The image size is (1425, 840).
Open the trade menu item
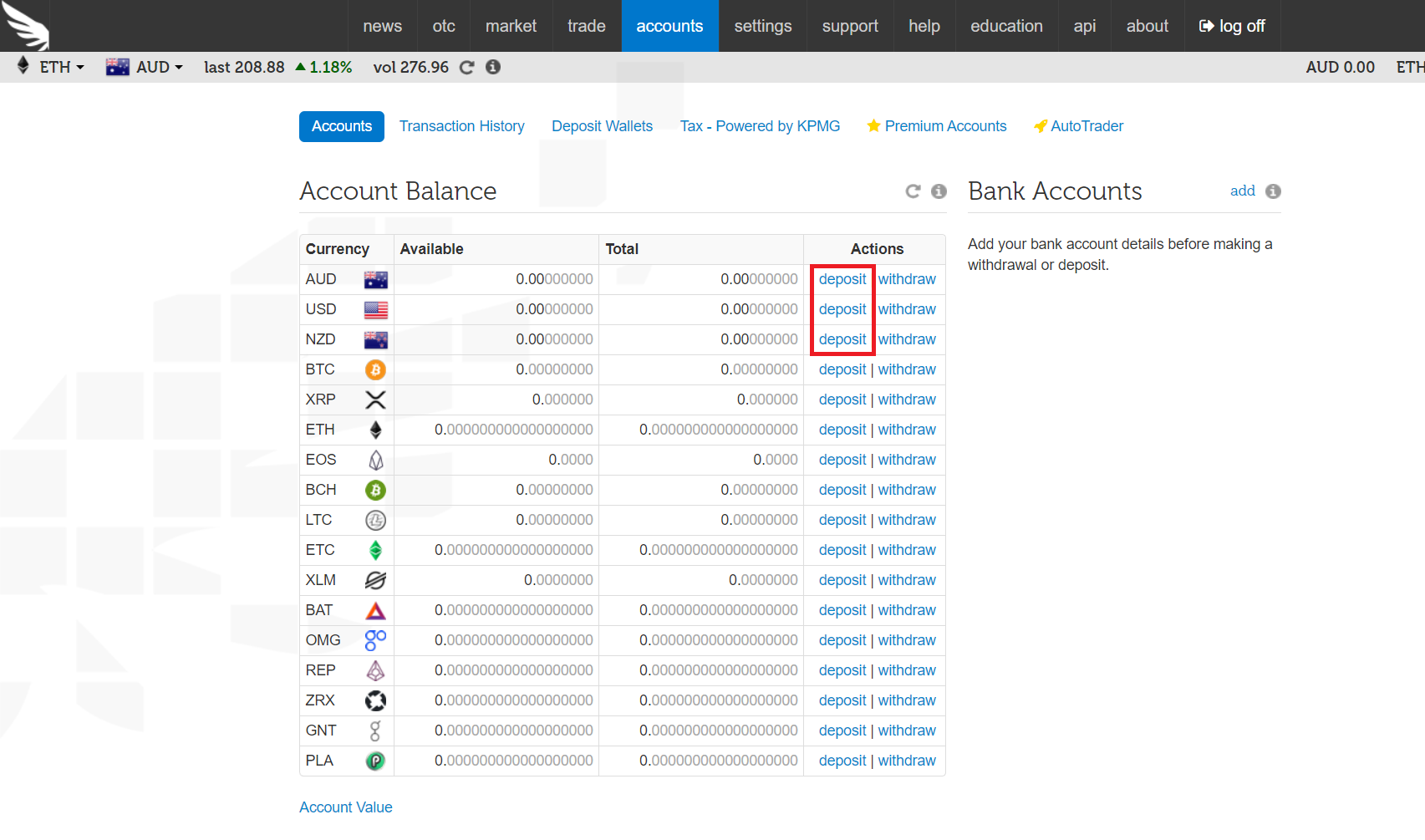click(586, 25)
